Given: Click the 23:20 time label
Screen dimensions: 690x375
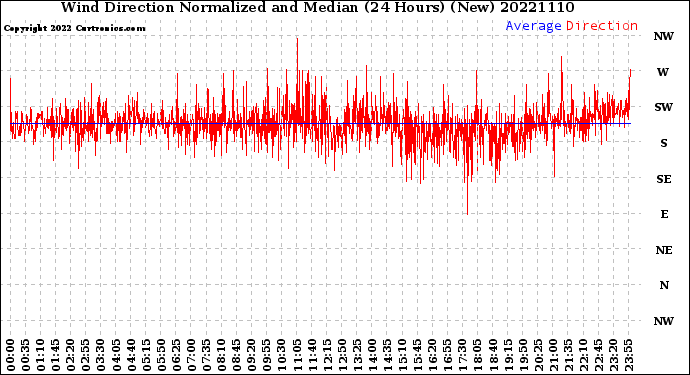Looking at the screenshot, I should 613,356.
